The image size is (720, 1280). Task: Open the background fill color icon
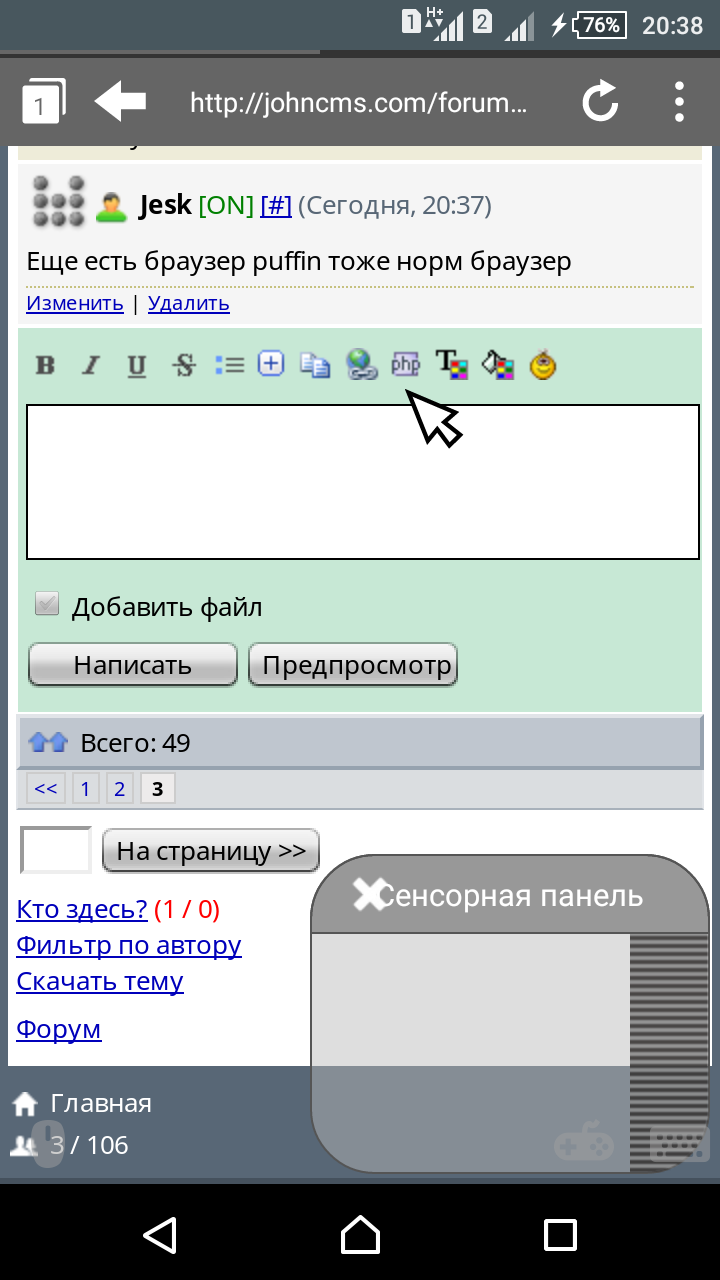click(x=498, y=365)
